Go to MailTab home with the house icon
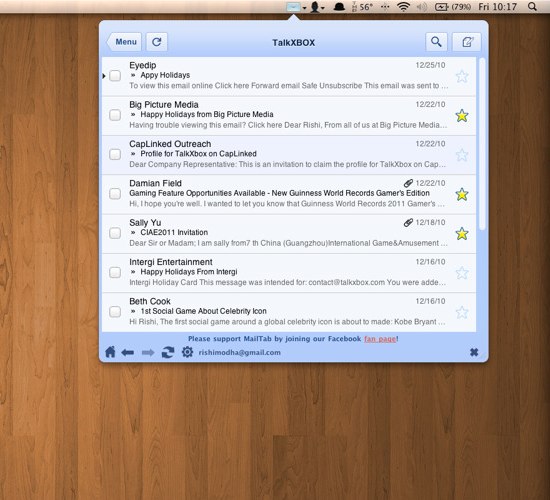Viewport: 550px width, 500px height. (110, 352)
